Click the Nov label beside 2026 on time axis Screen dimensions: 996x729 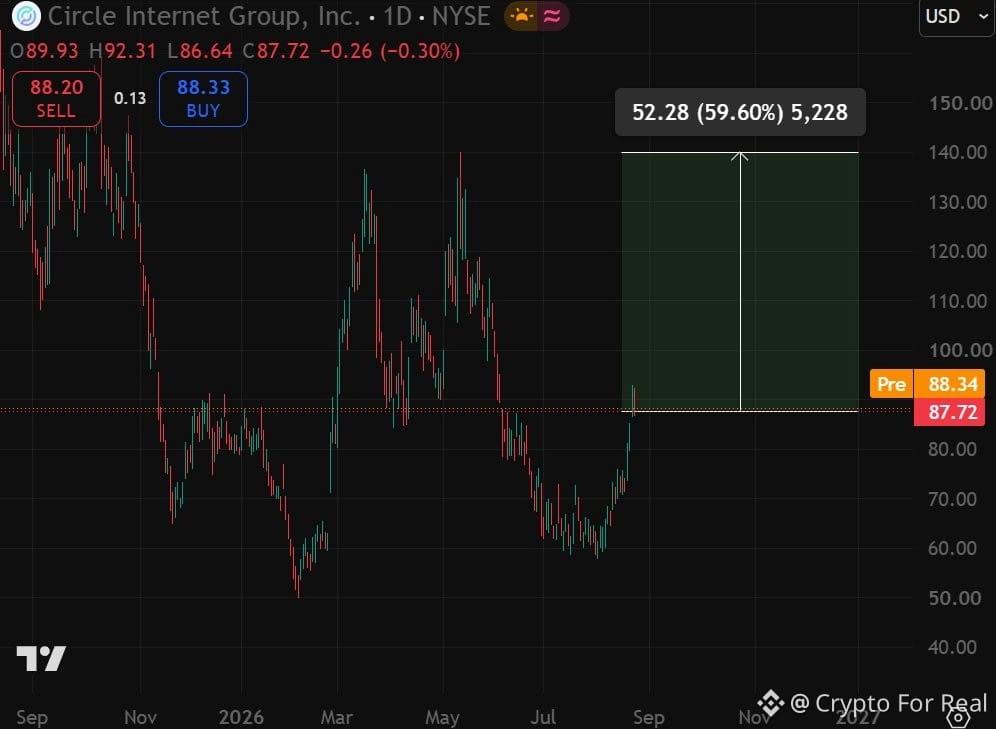[140, 718]
